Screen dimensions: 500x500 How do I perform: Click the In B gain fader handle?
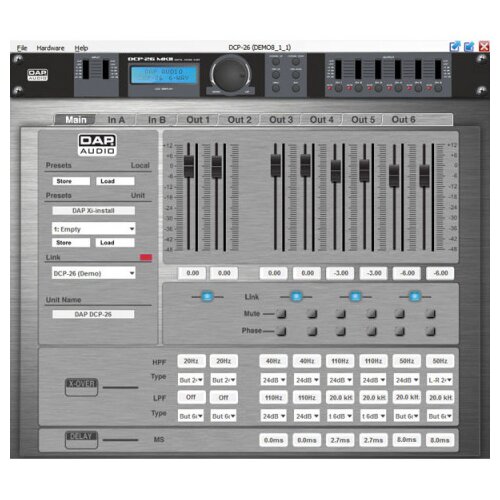(217, 166)
